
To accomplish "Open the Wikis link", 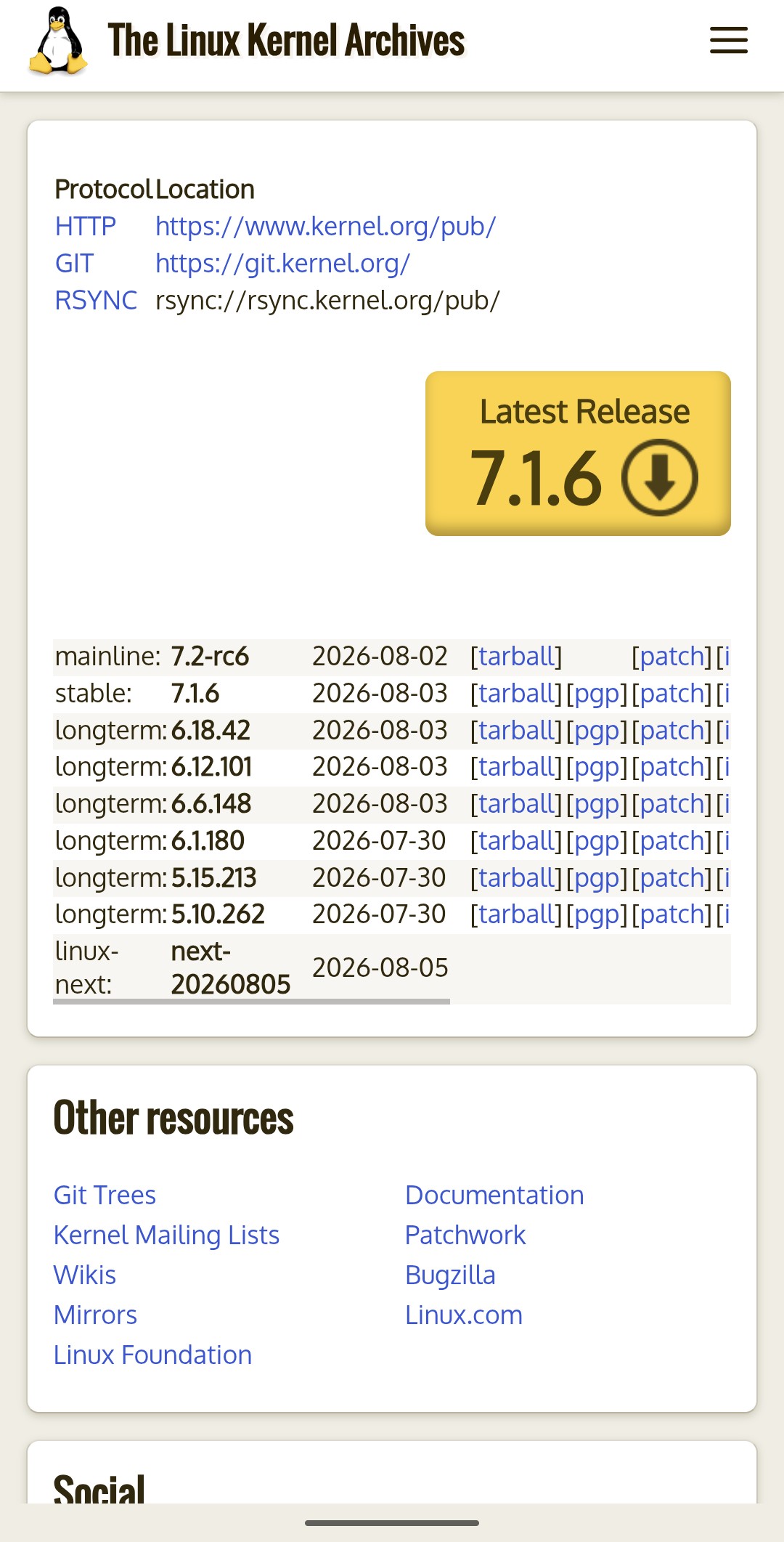I will coord(85,1275).
